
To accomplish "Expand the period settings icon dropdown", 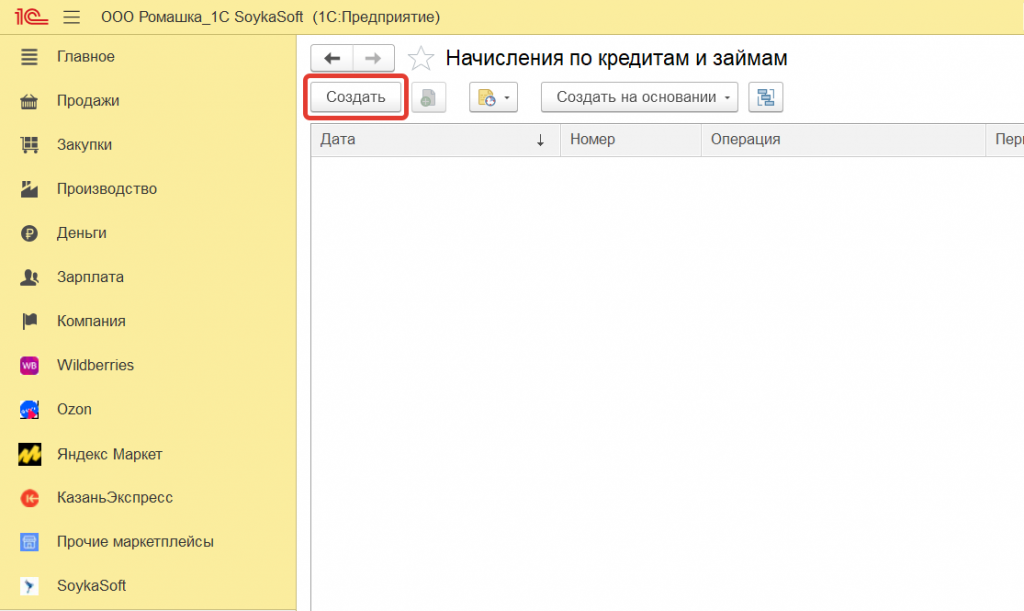I will tap(493, 97).
